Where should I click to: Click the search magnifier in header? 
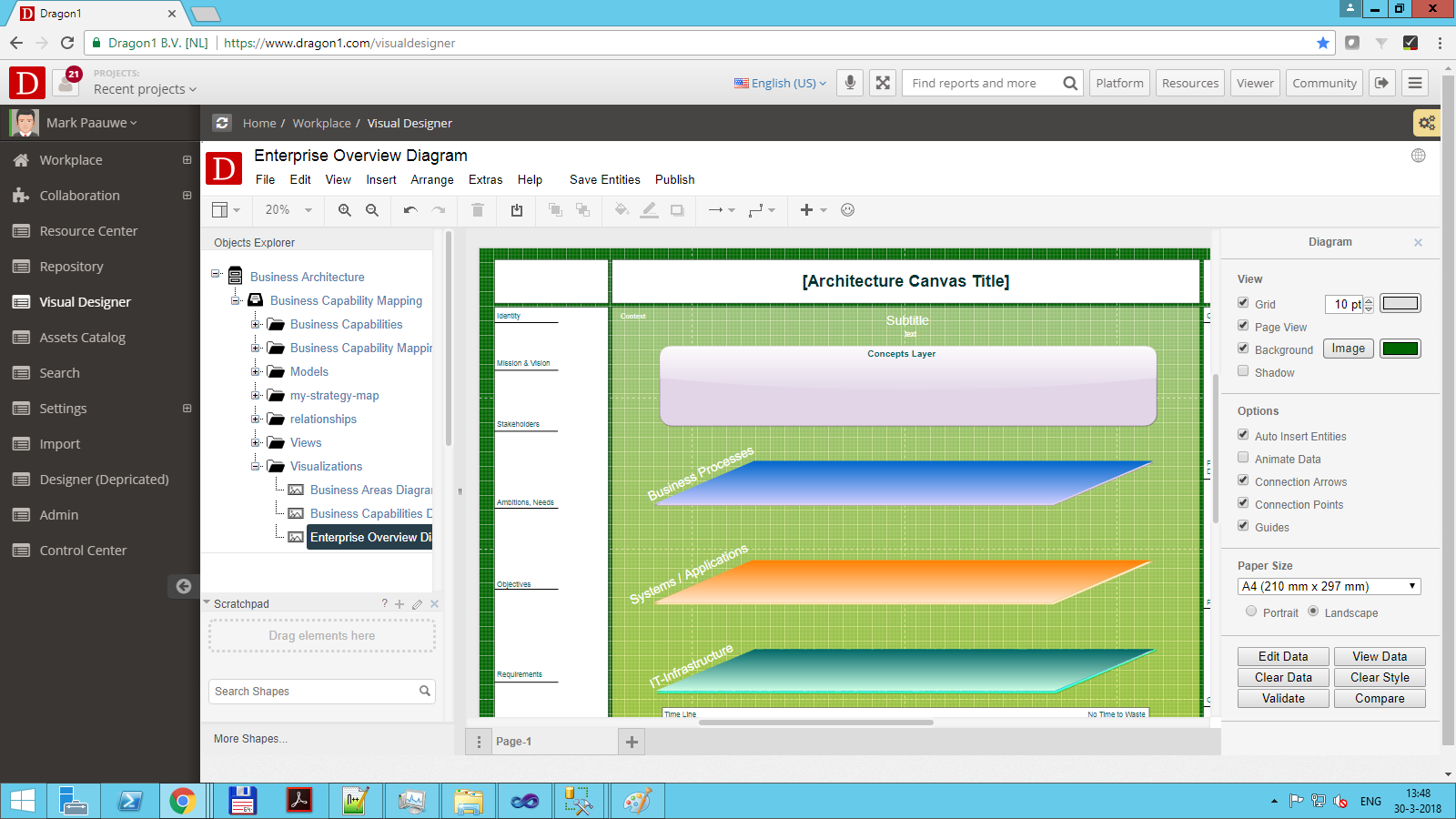[x=1070, y=83]
